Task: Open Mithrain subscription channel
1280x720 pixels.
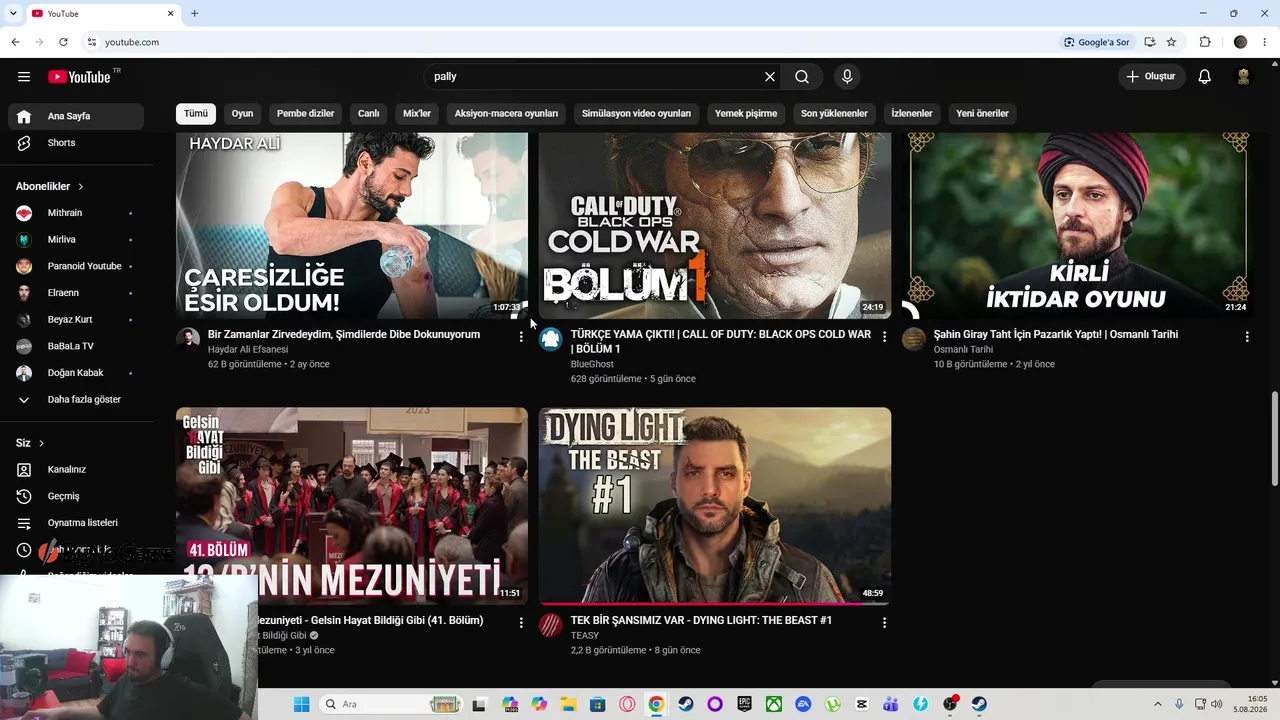Action: point(76,213)
